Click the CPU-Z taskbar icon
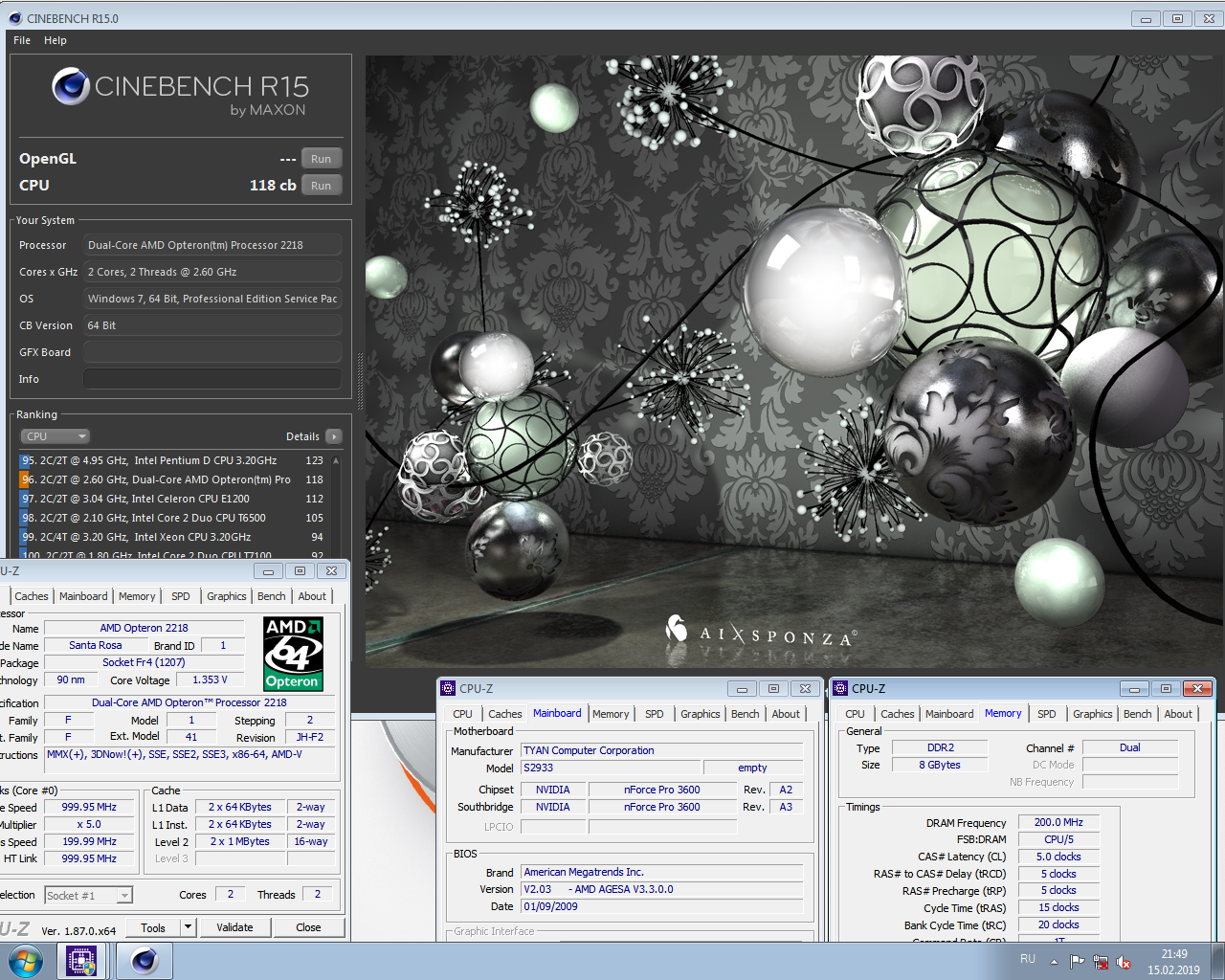1225x980 pixels. pyautogui.click(x=81, y=961)
